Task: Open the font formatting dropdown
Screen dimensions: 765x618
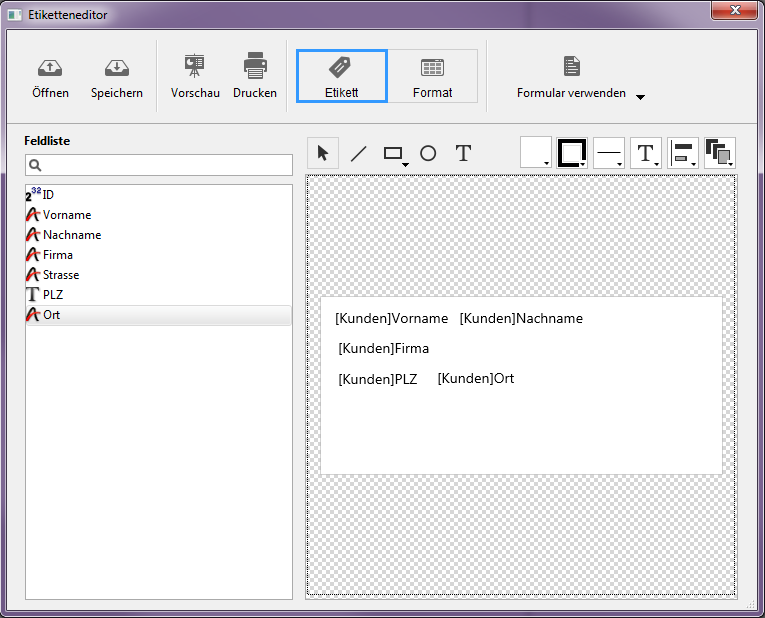Action: (x=646, y=153)
